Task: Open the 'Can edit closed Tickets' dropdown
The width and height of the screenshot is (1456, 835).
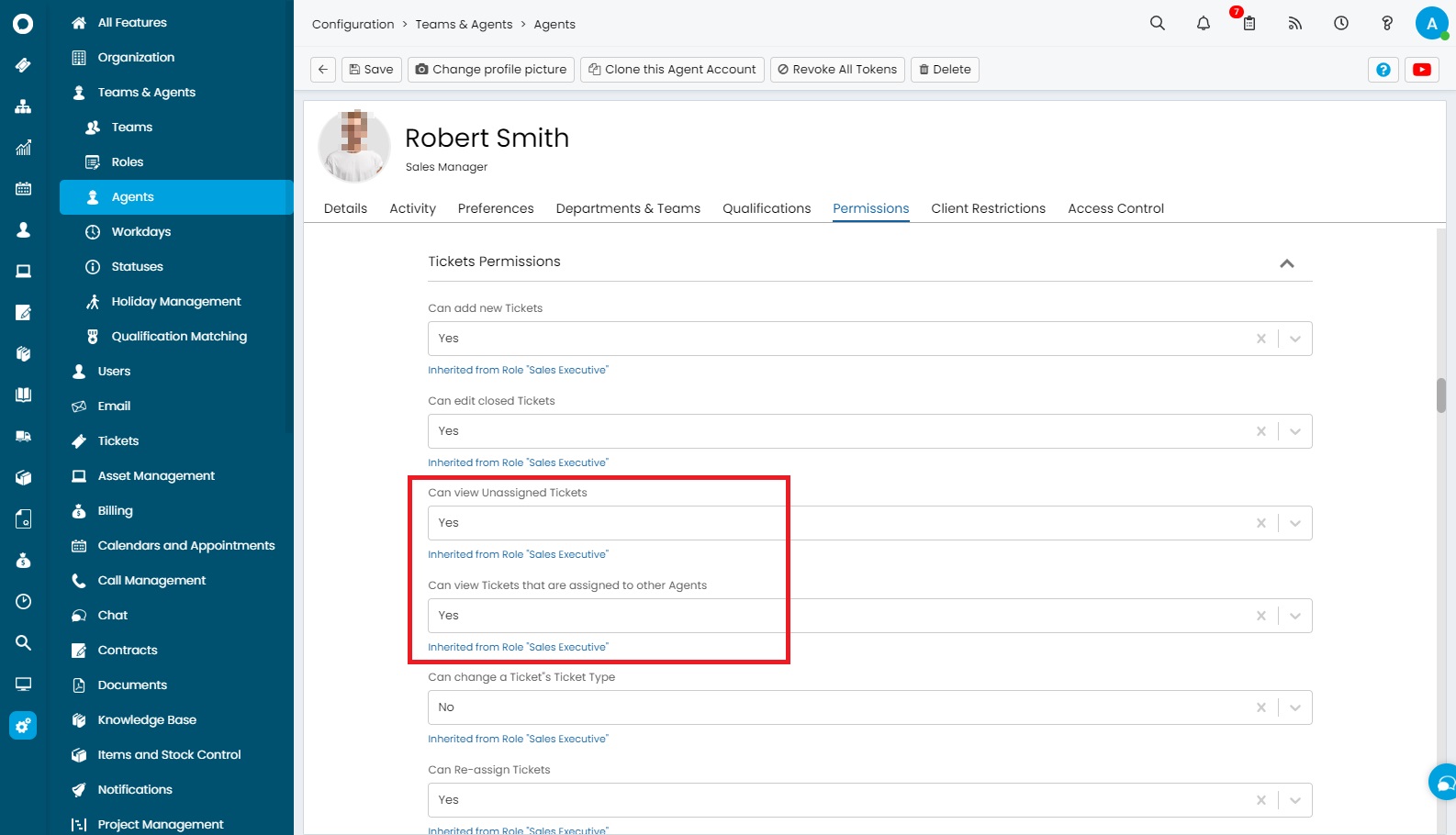Action: coord(1295,431)
